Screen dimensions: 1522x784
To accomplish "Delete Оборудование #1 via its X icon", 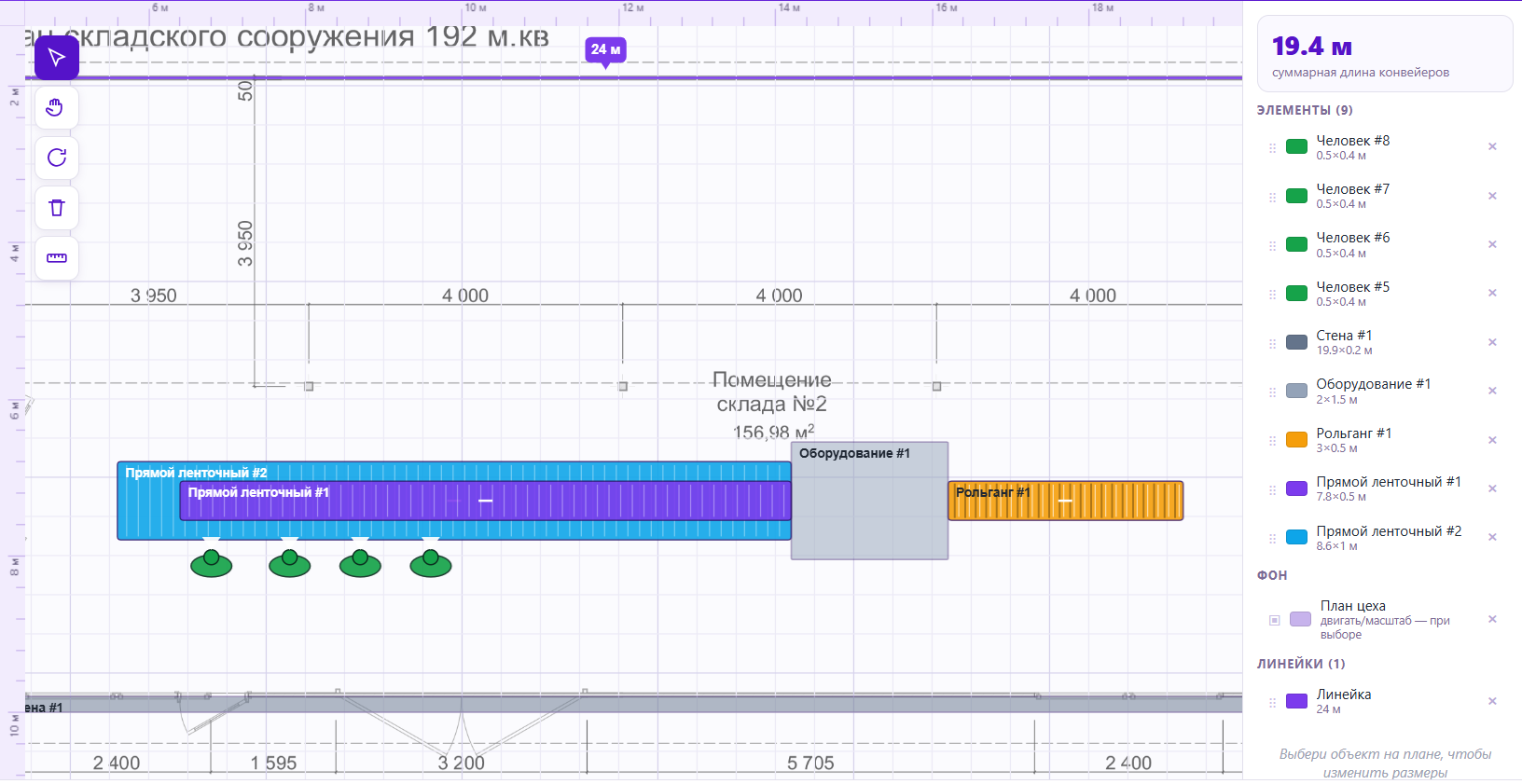I will click(1492, 391).
